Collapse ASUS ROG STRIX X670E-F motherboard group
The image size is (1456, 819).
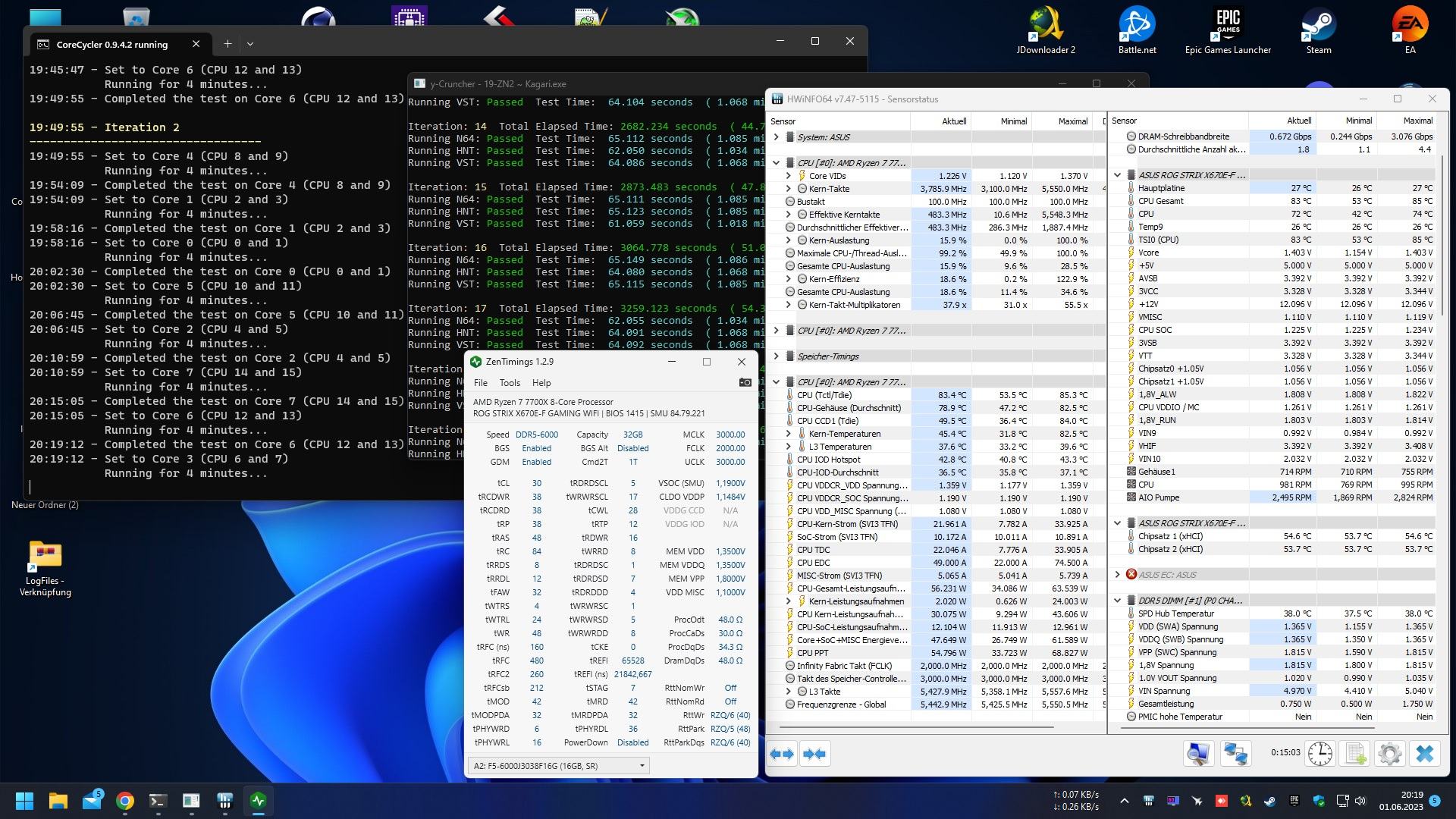pyautogui.click(x=1117, y=175)
